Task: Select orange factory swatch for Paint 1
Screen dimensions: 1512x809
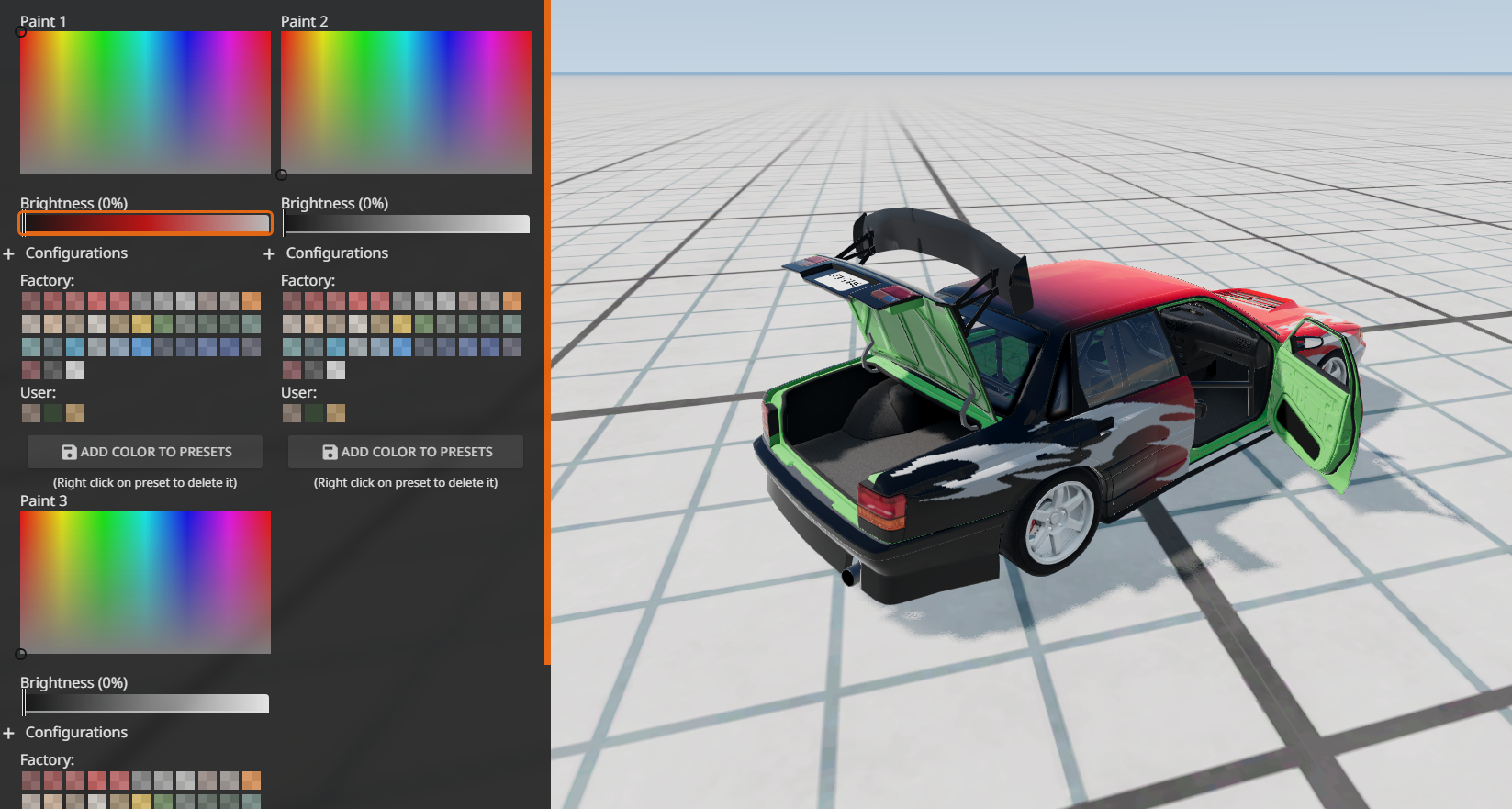Action: click(252, 301)
